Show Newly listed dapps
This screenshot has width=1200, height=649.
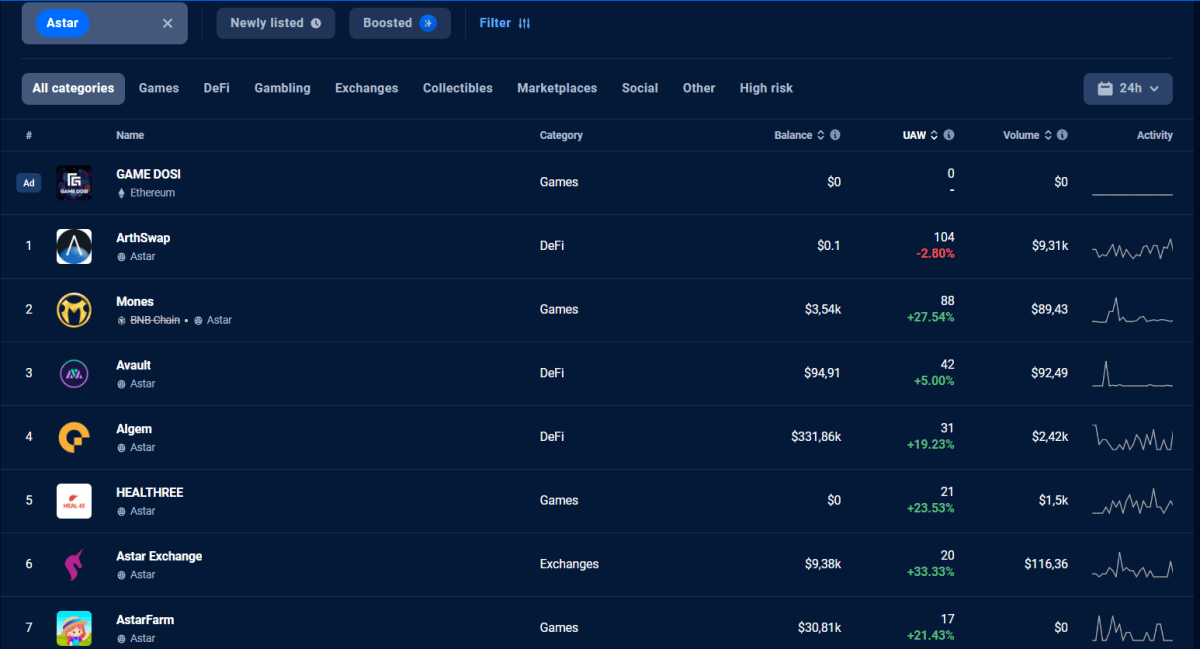pos(276,23)
